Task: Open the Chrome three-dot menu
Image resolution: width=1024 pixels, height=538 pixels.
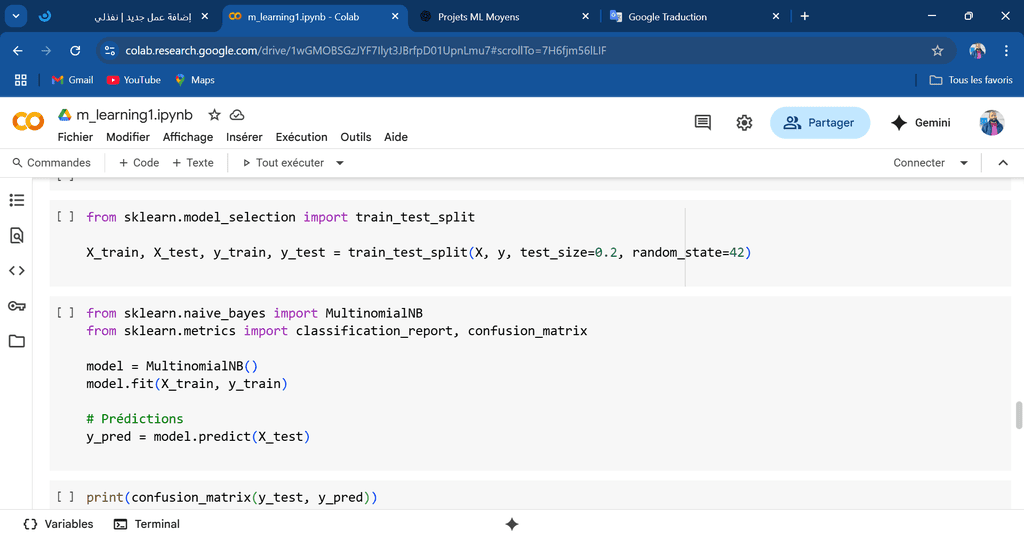Action: (1006, 51)
